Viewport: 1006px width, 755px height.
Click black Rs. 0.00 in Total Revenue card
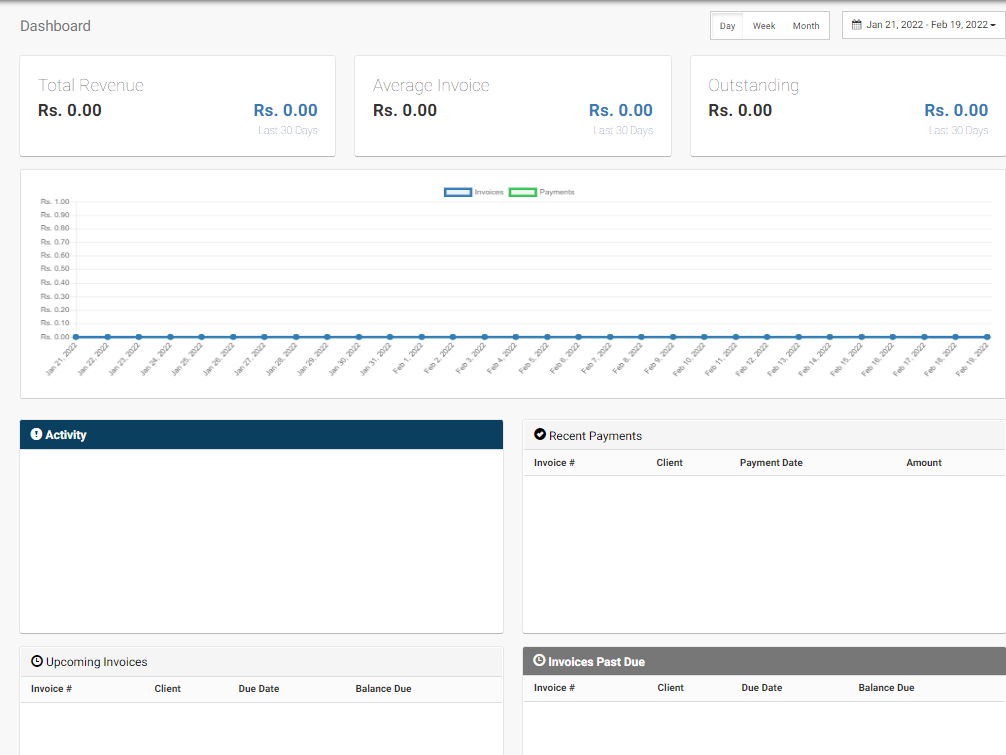pos(70,110)
